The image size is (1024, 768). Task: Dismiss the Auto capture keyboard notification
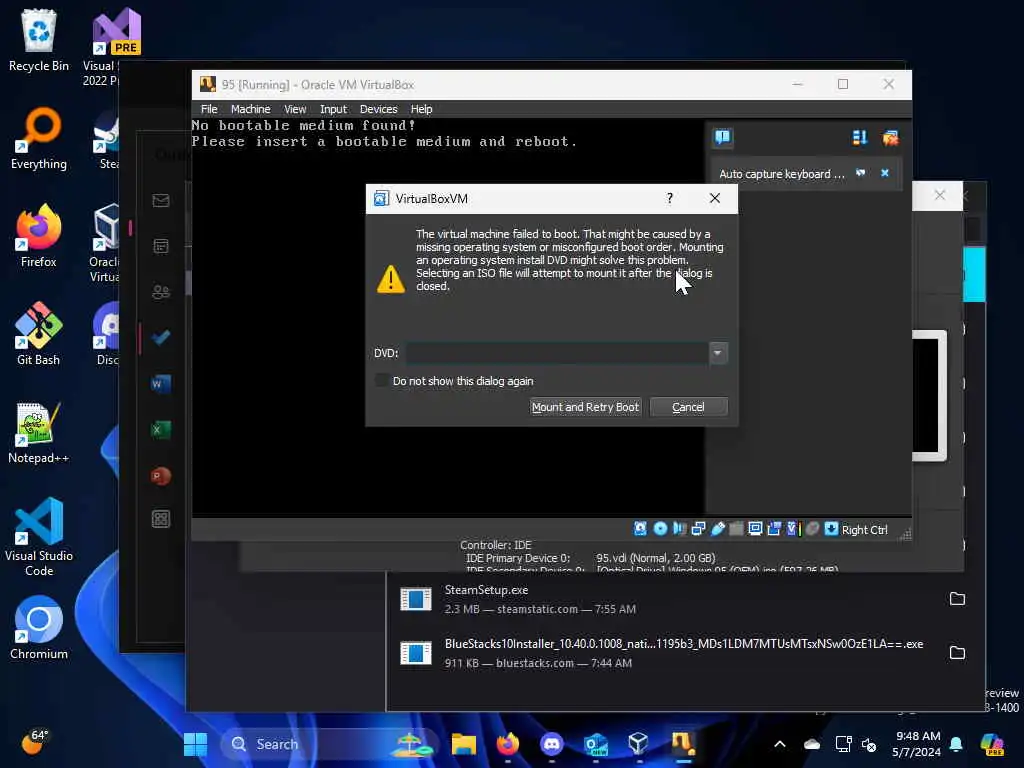[x=885, y=173]
